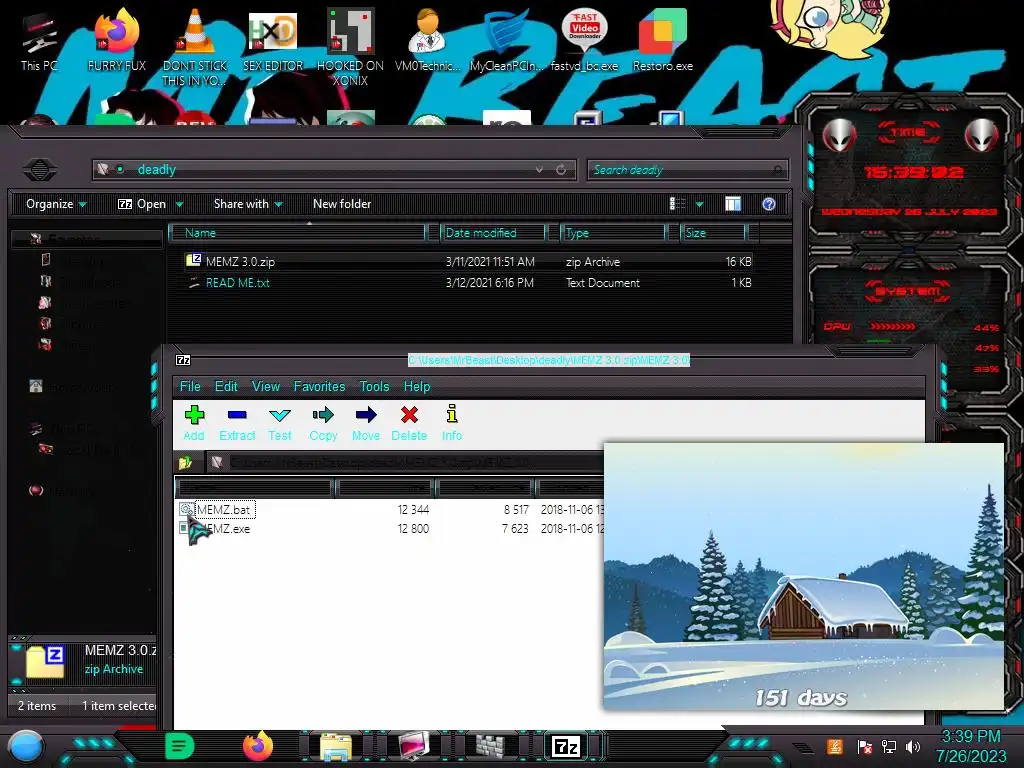Viewport: 1024px width, 768px height.
Task: Click the 7-Zip address path field
Action: [x=405, y=462]
